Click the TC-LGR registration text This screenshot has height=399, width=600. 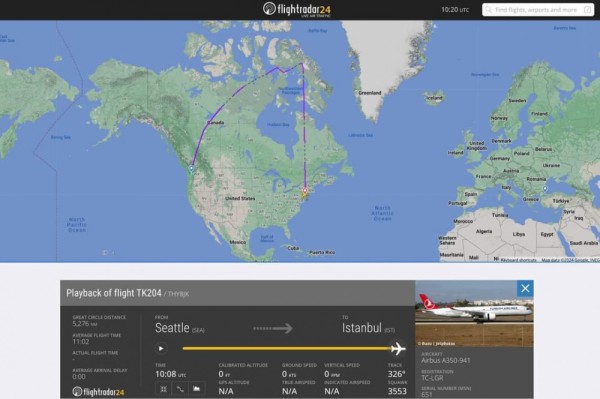(432, 378)
